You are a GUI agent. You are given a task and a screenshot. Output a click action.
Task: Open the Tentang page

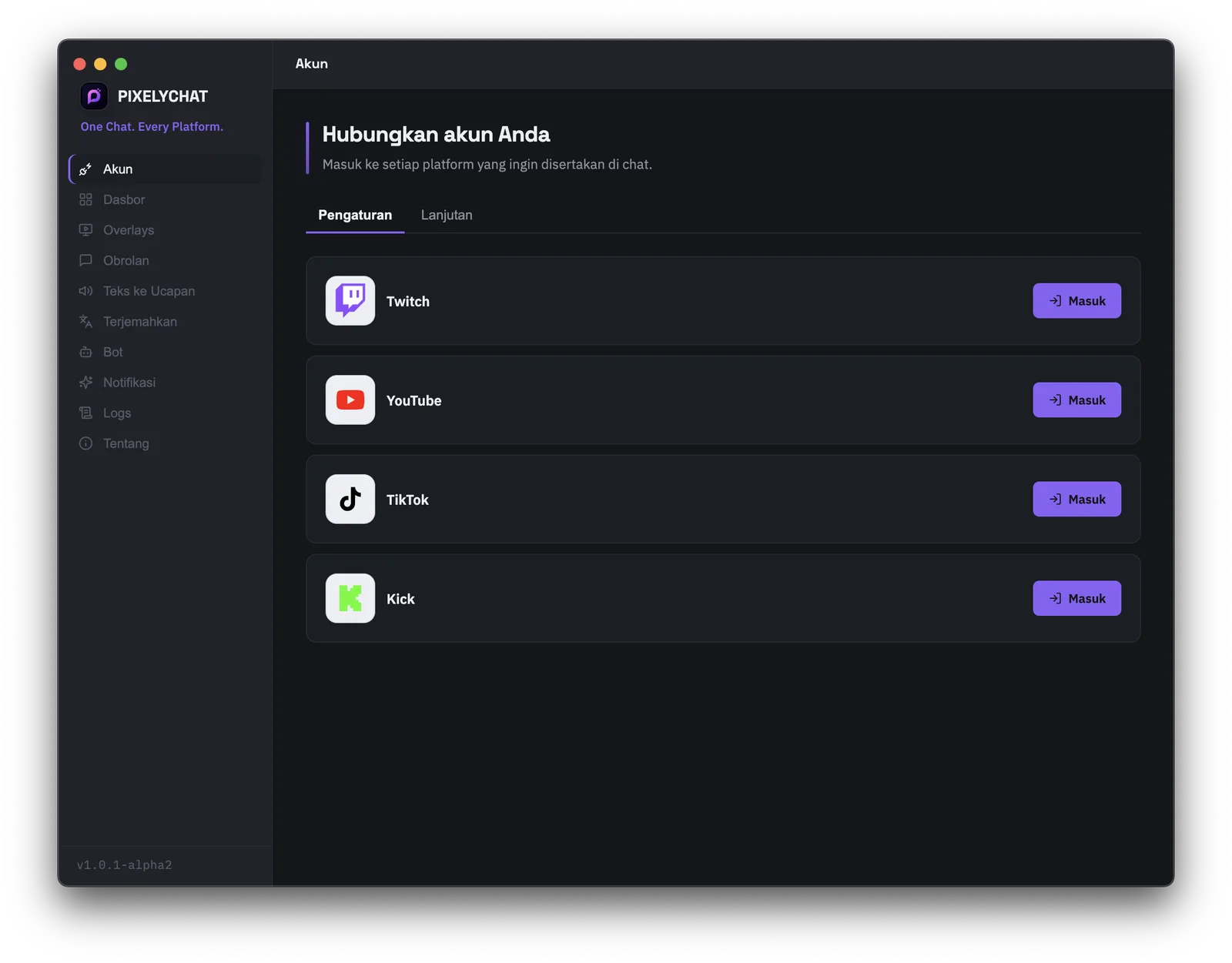[x=165, y=443]
